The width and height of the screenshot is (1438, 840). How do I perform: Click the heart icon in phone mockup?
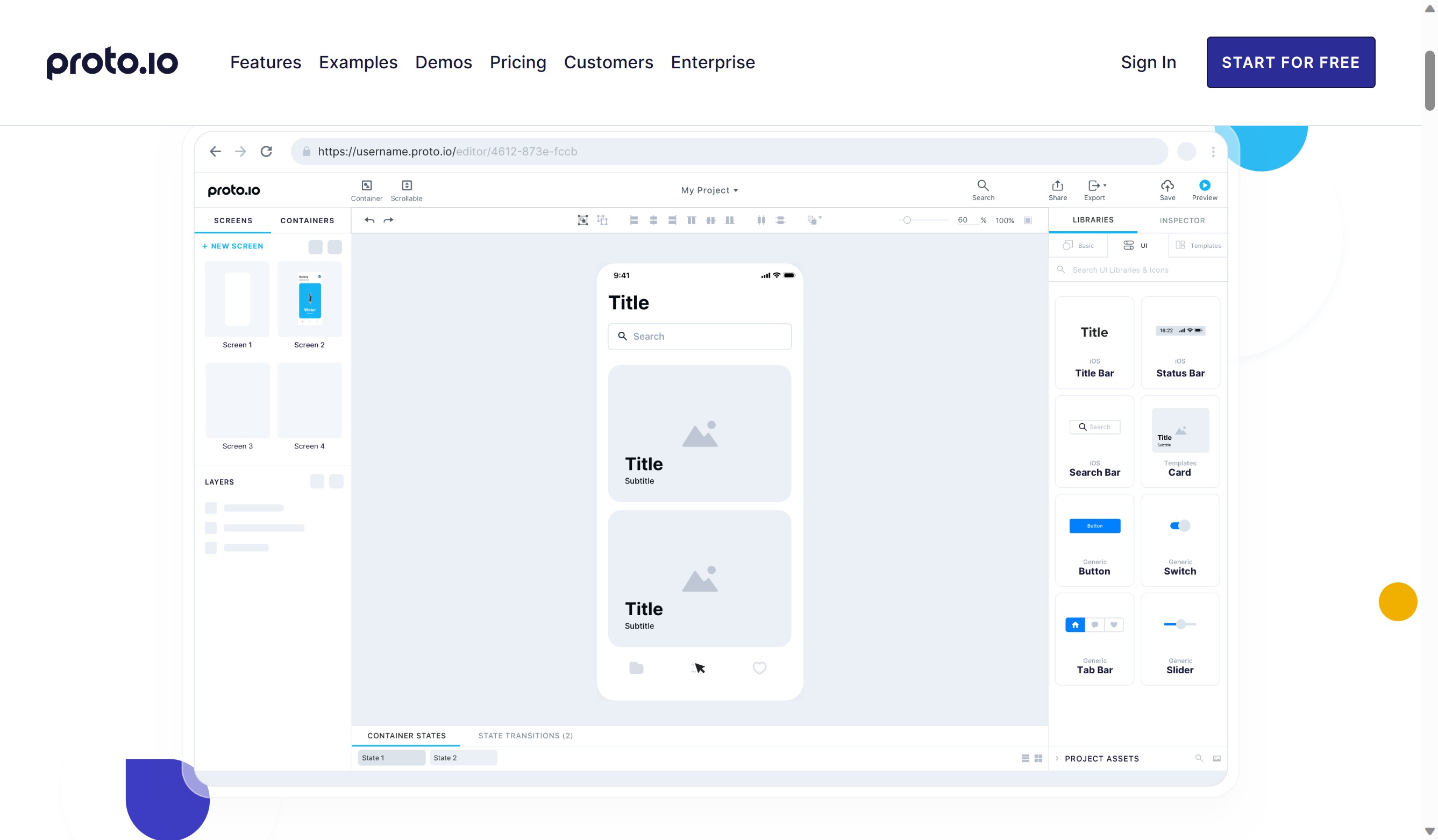(x=759, y=668)
